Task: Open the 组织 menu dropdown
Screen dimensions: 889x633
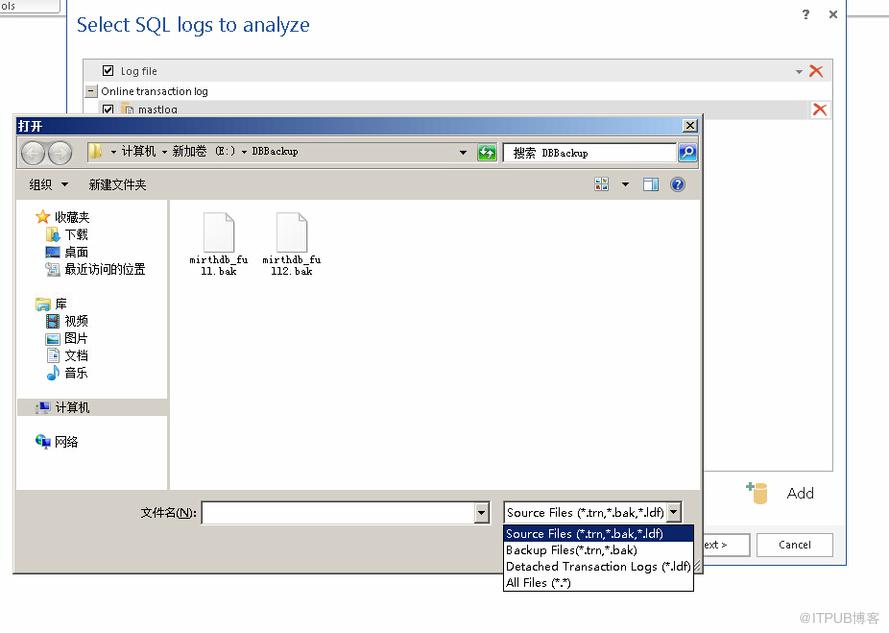Action: tap(48, 184)
